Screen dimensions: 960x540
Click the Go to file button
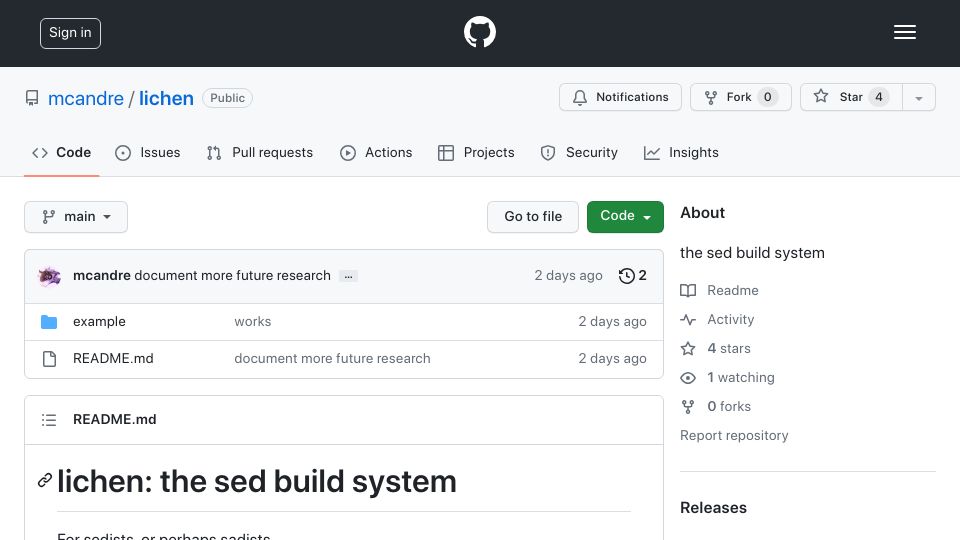click(533, 217)
